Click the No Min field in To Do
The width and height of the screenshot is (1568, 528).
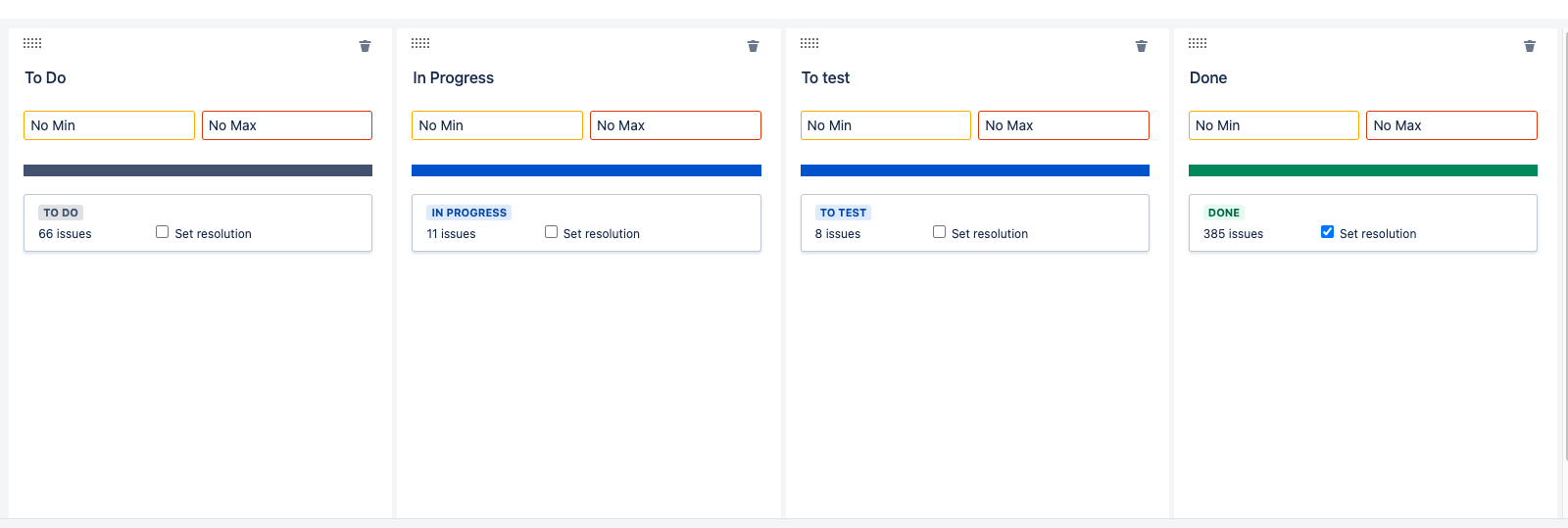pyautogui.click(x=109, y=125)
